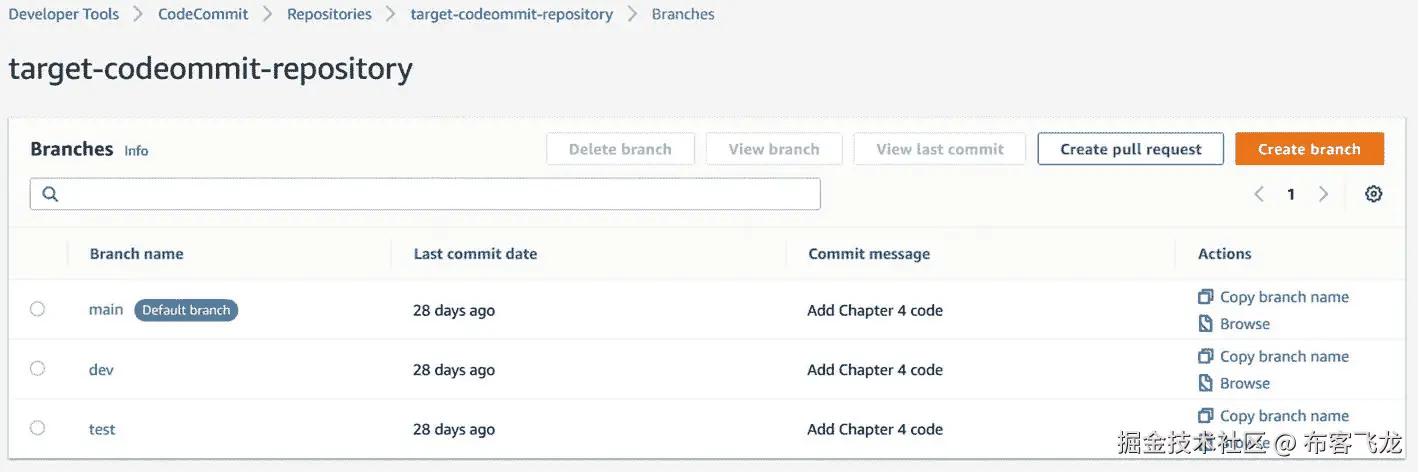The height and width of the screenshot is (472, 1418).
Task: Go to previous page arrow
Action: (x=1259, y=194)
